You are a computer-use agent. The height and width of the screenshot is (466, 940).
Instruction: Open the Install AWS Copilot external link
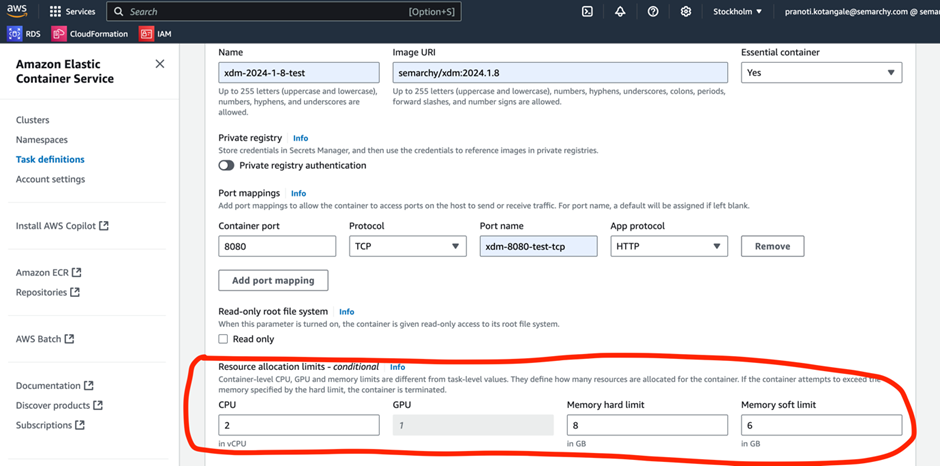pos(62,226)
